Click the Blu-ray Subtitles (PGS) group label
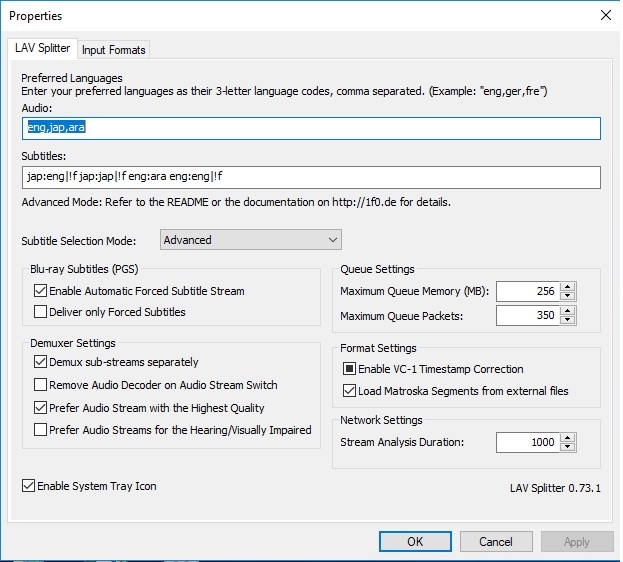This screenshot has width=623, height=562. pyautogui.click(x=84, y=269)
